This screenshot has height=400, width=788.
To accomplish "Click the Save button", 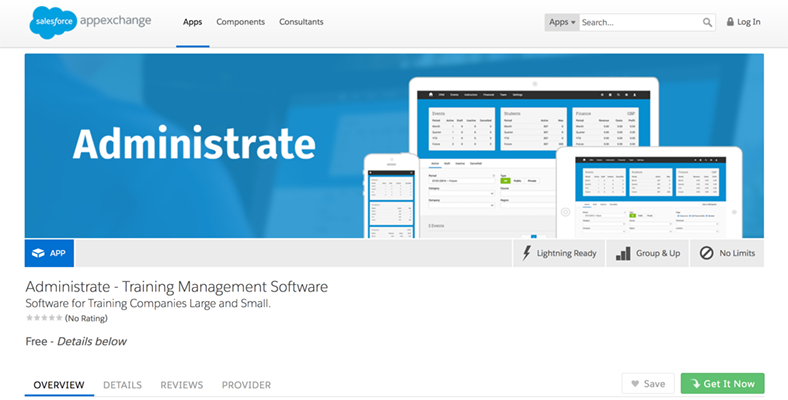I will pyautogui.click(x=648, y=383).
